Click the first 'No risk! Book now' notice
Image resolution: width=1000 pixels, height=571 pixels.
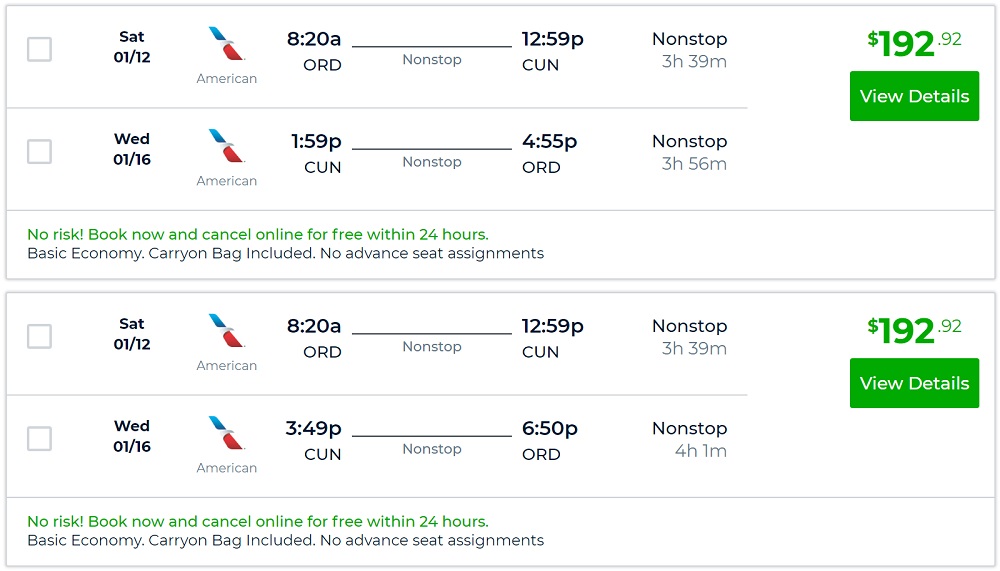click(x=258, y=234)
